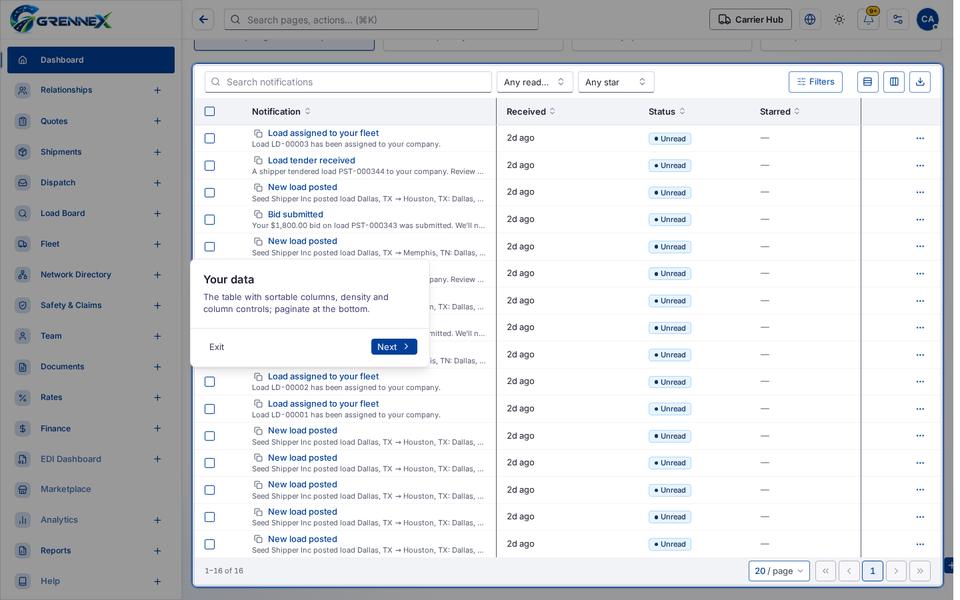Click the Network Directory icon

(x=23, y=275)
